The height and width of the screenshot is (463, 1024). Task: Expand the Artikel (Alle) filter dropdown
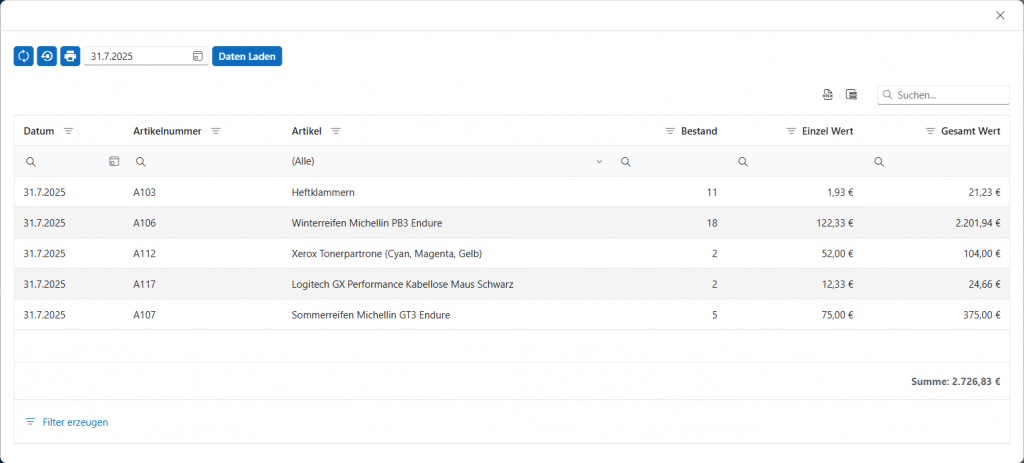click(600, 162)
